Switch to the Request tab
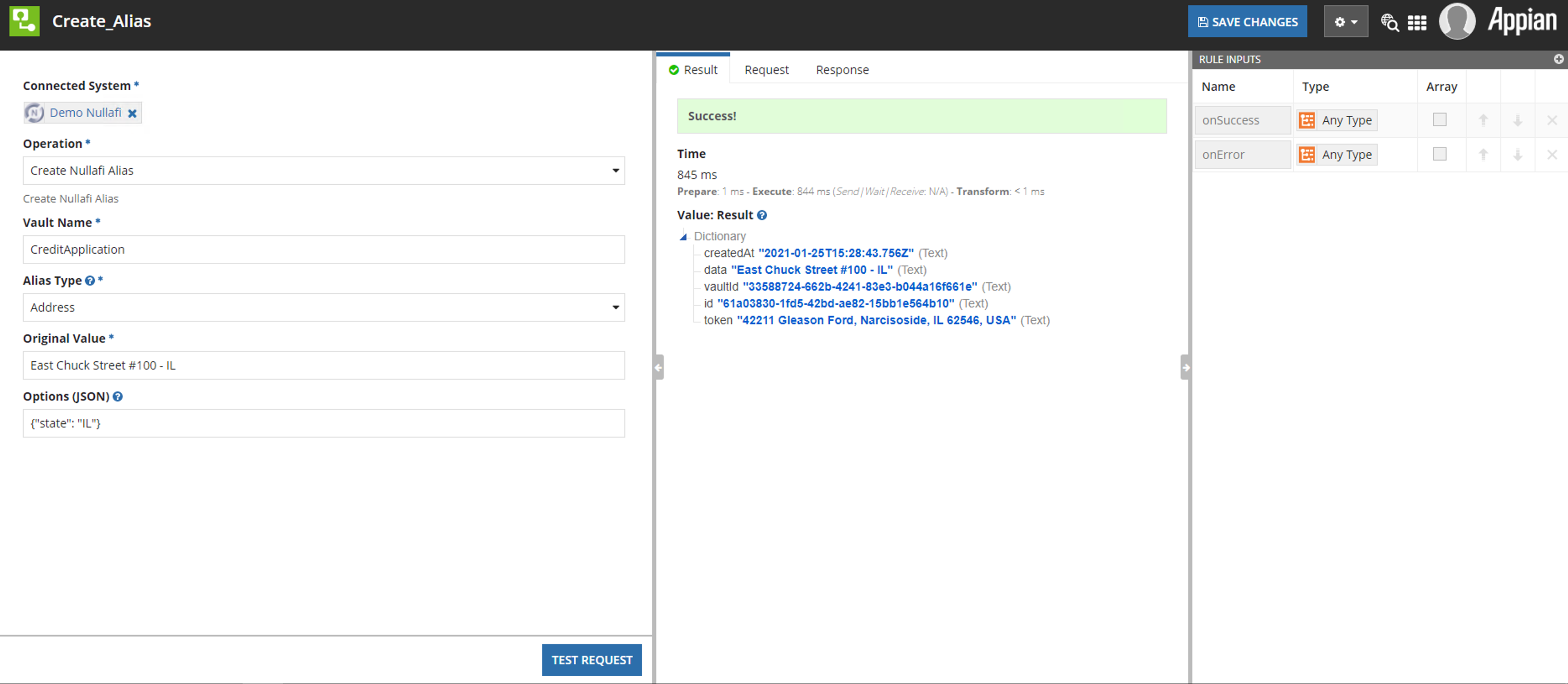Image resolution: width=1568 pixels, height=684 pixels. [x=766, y=70]
